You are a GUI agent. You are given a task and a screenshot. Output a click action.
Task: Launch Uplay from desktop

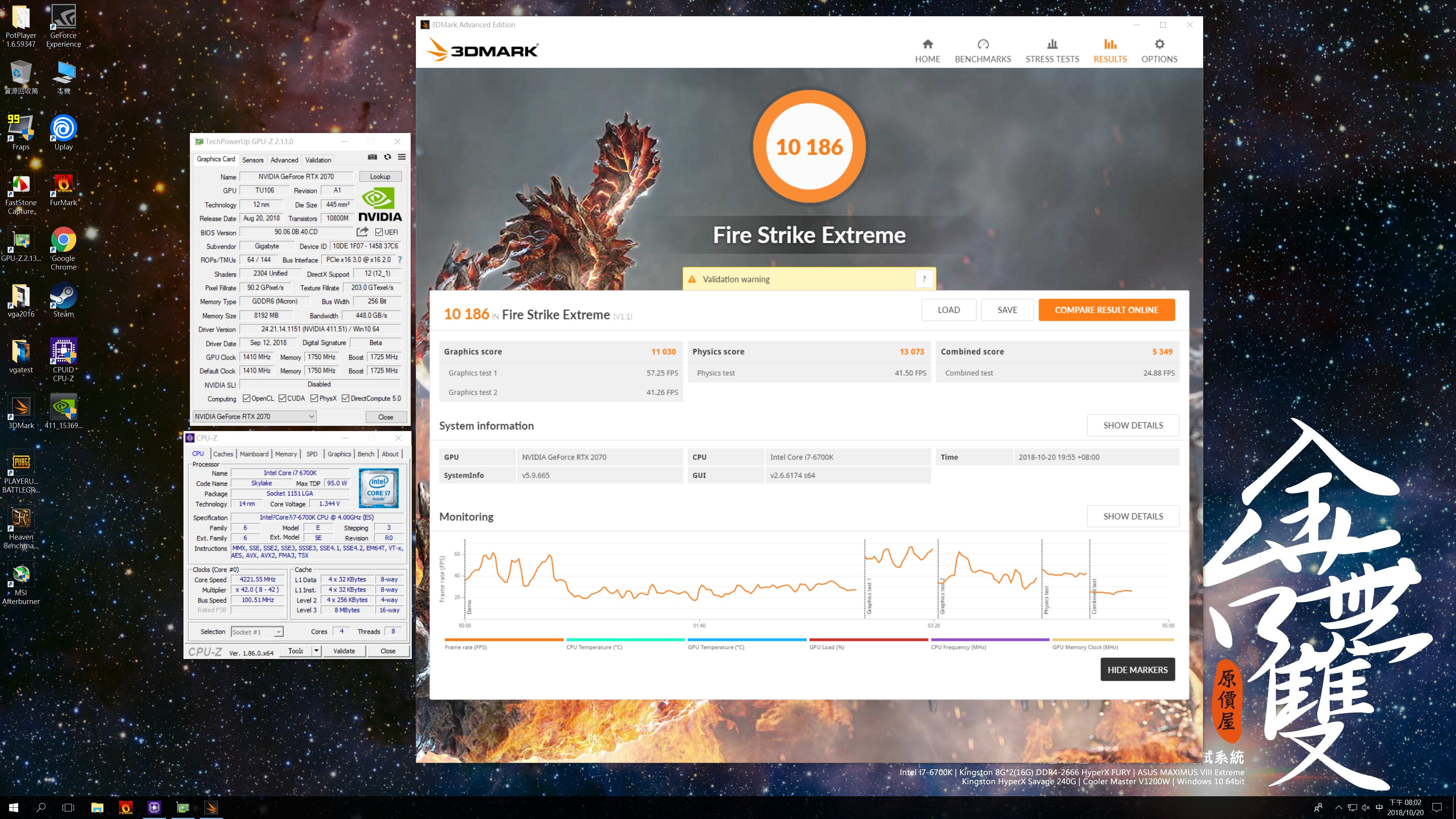63,132
